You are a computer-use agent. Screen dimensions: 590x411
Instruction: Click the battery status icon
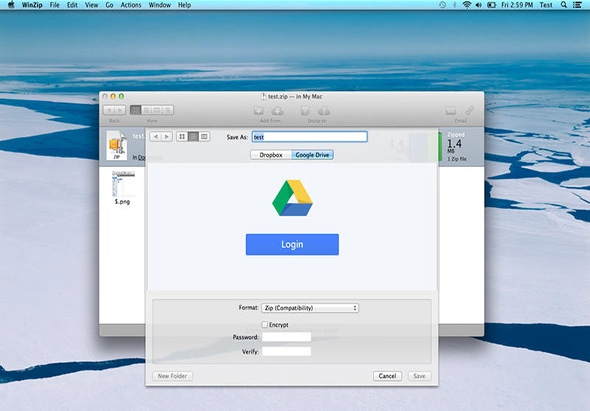491,5
